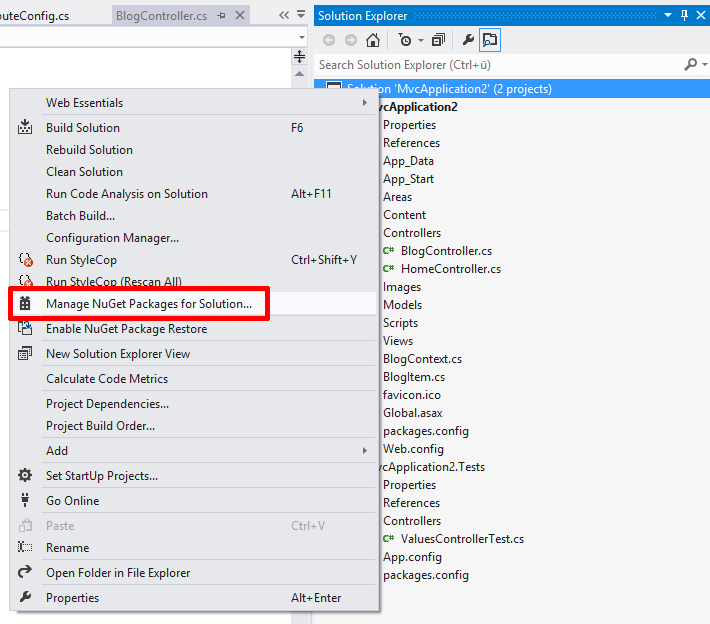
Task: Click the Back arrow in Solution Explorer toolbar
Action: click(329, 40)
